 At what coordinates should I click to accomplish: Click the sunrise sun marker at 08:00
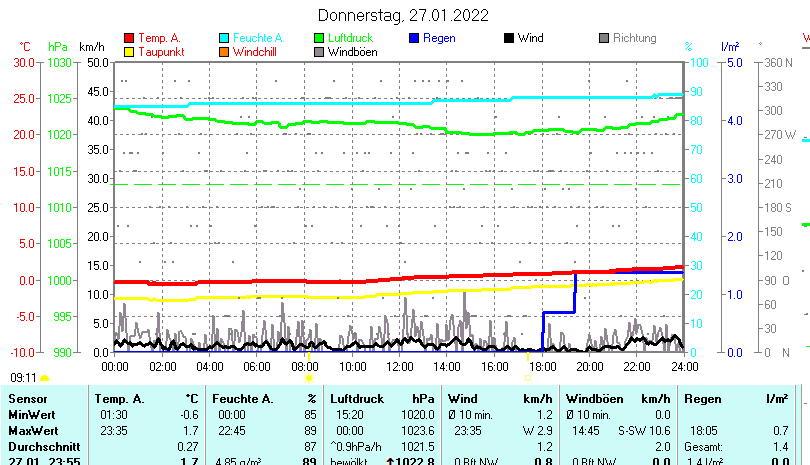point(308,378)
